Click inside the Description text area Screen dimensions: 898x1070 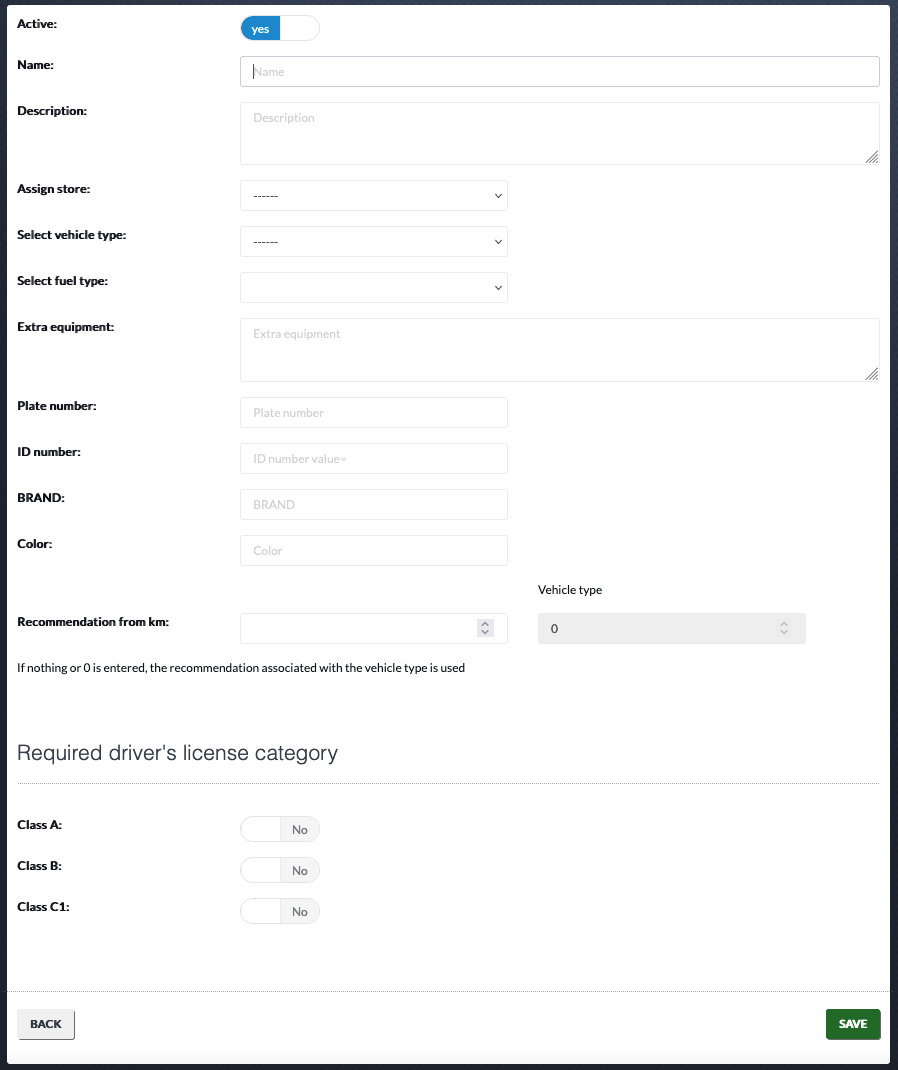(x=560, y=134)
